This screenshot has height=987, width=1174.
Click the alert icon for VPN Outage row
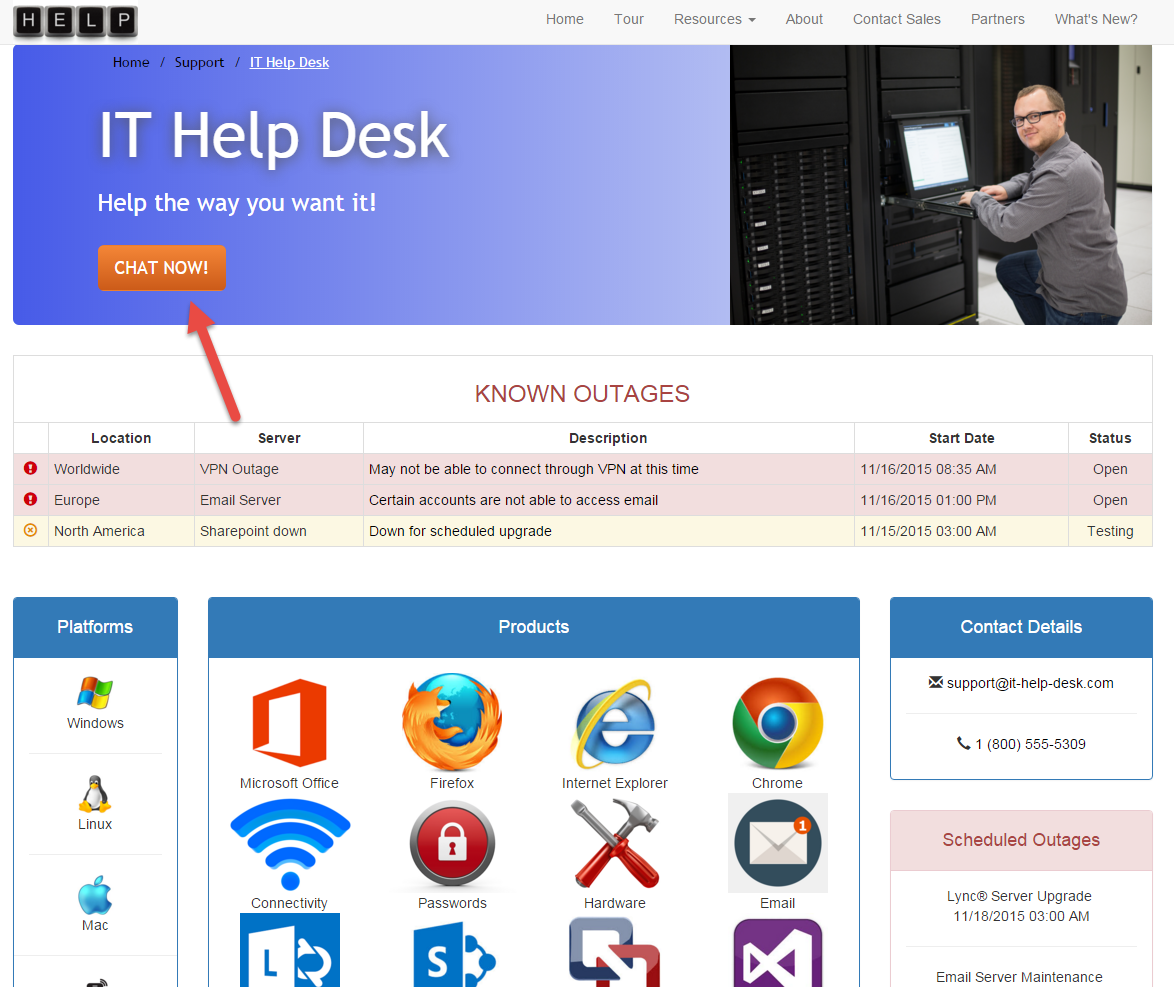(31, 468)
